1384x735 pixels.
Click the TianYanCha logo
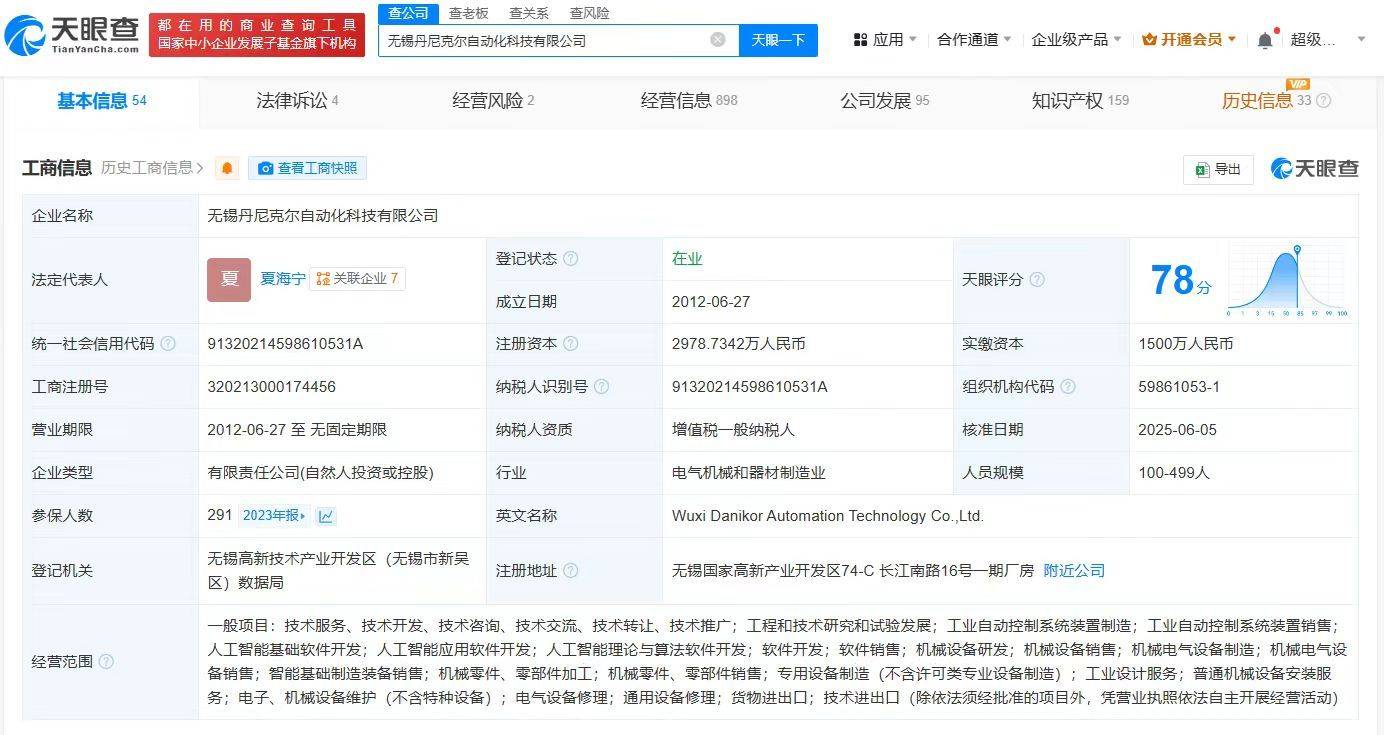tap(72, 35)
